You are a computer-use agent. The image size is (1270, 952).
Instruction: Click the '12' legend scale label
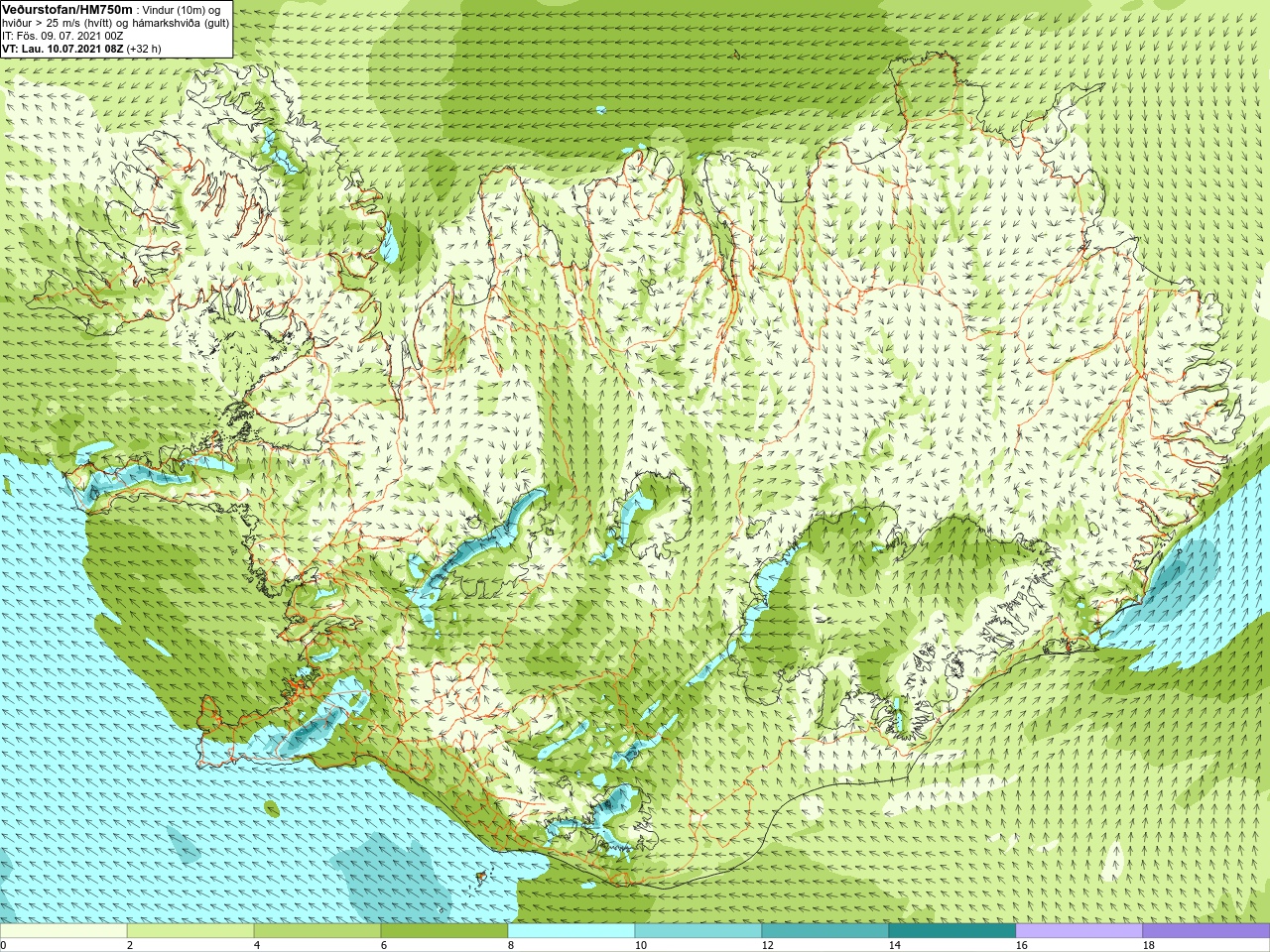pyautogui.click(x=767, y=945)
